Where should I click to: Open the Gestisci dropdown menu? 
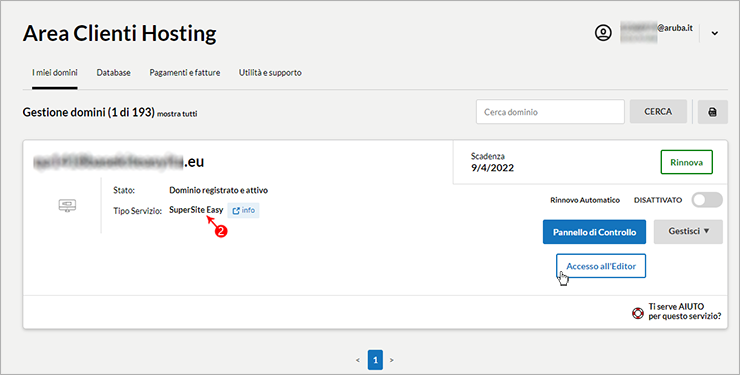click(x=688, y=232)
